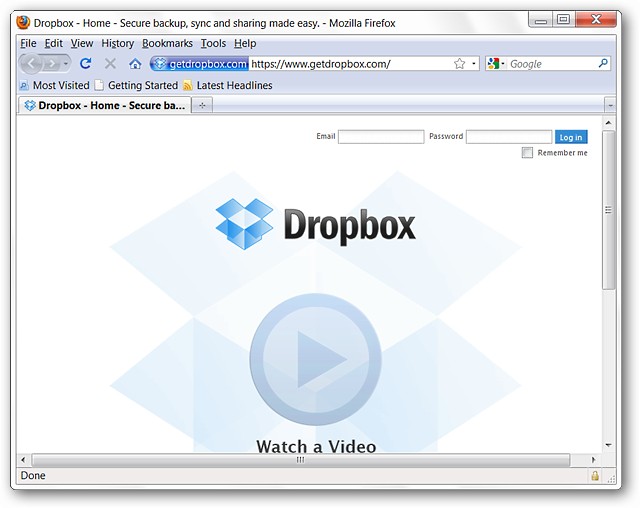The image size is (640, 508).
Task: Enable the Remember me checkbox
Action: pos(527,153)
